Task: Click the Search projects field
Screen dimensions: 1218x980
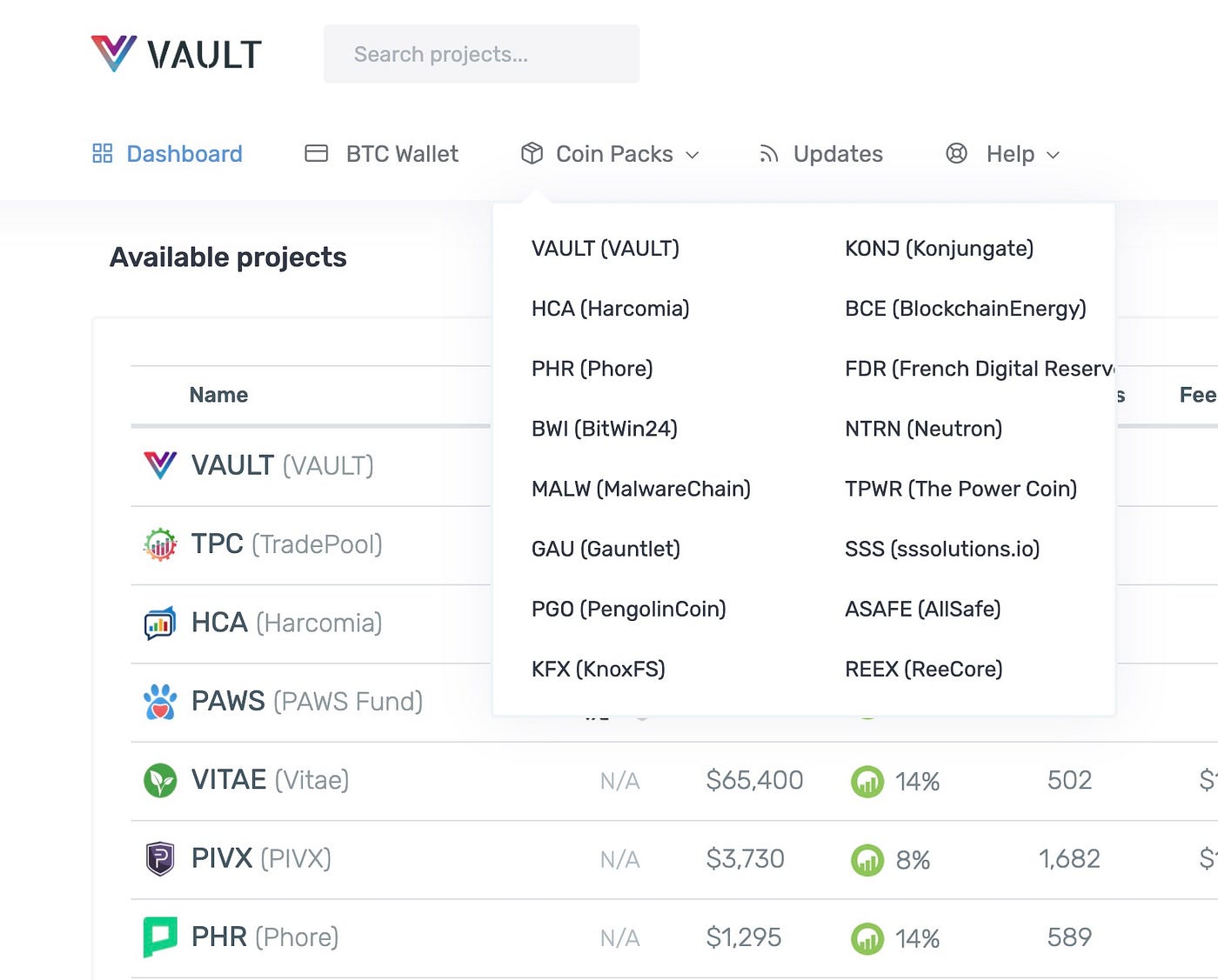Action: [481, 54]
